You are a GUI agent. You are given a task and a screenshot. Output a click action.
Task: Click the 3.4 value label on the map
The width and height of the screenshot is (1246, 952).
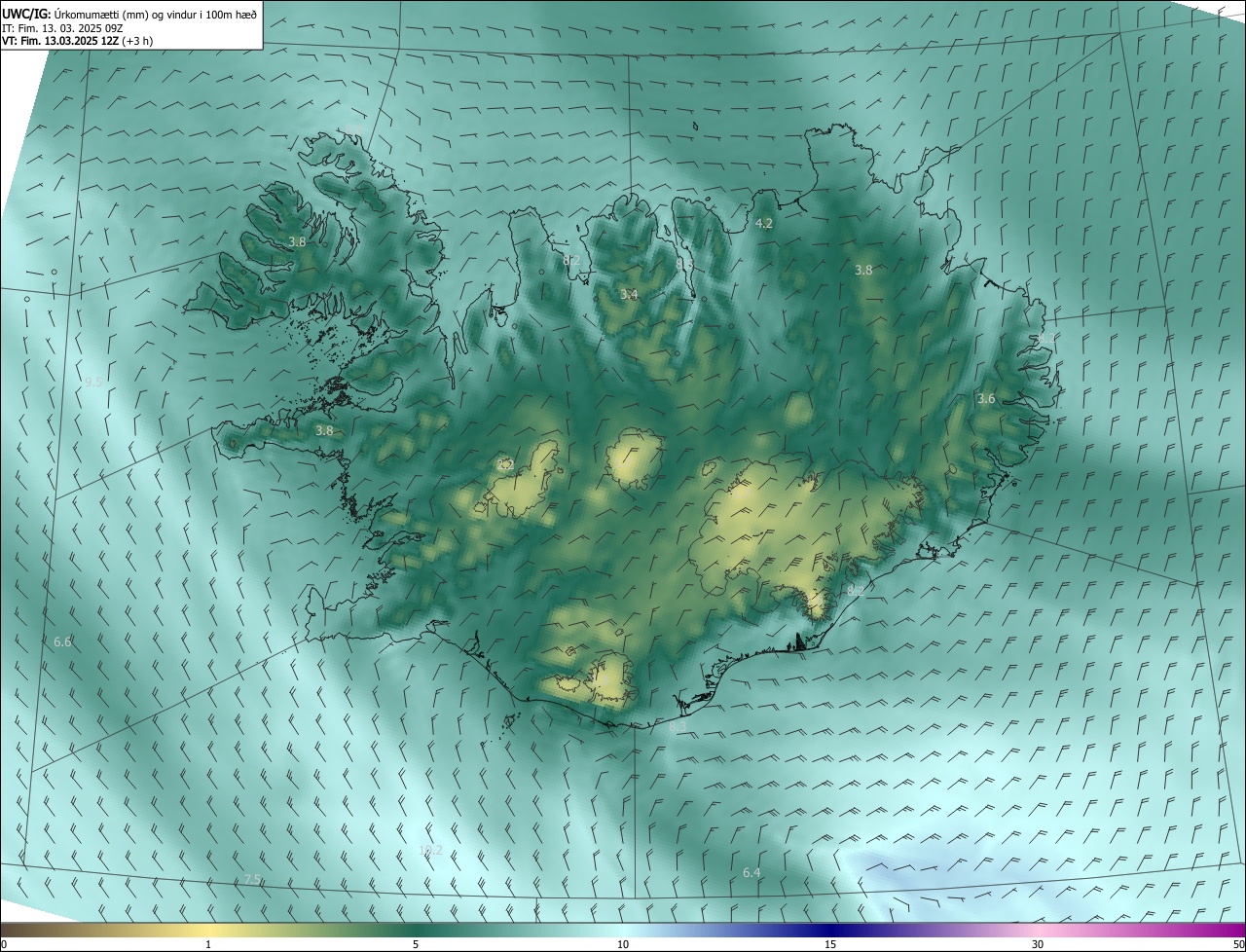(x=629, y=294)
